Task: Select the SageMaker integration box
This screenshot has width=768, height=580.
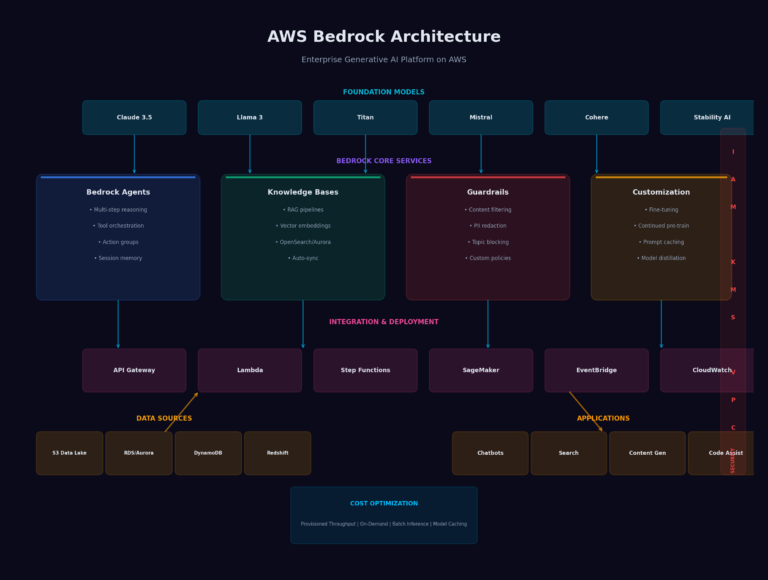Action: [481, 370]
